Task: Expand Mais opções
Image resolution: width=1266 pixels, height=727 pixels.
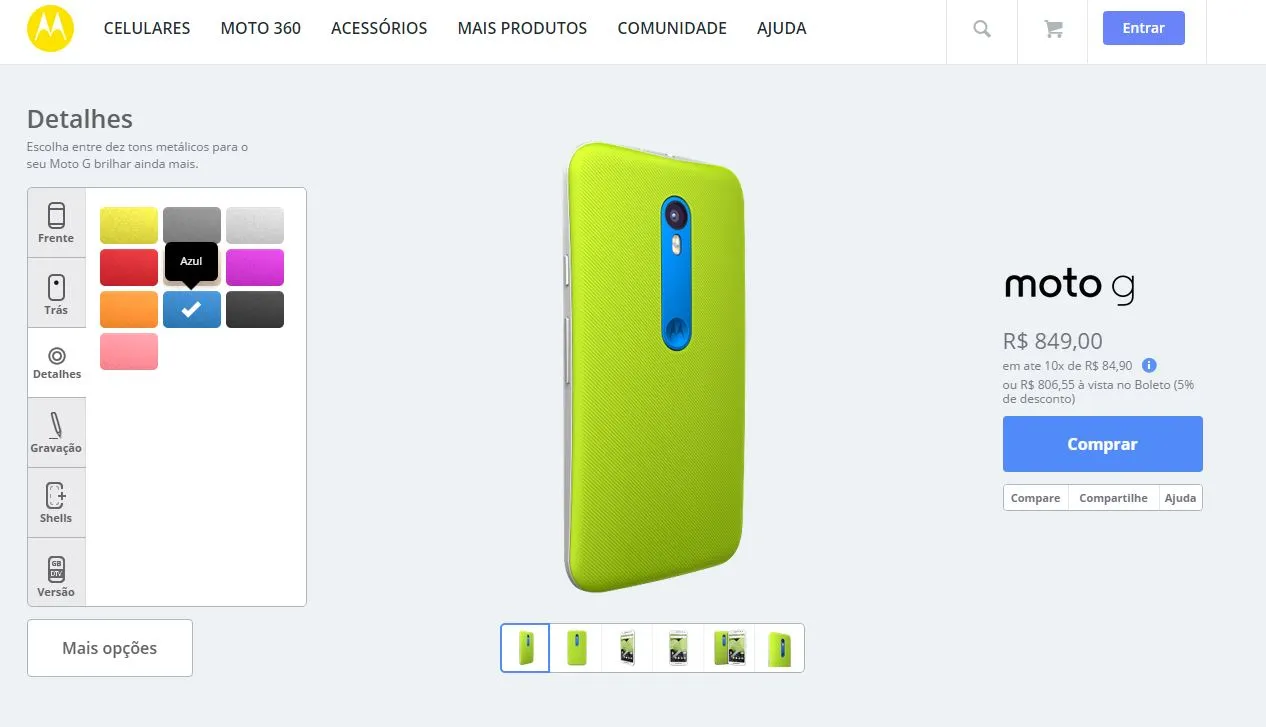Action: 110,648
